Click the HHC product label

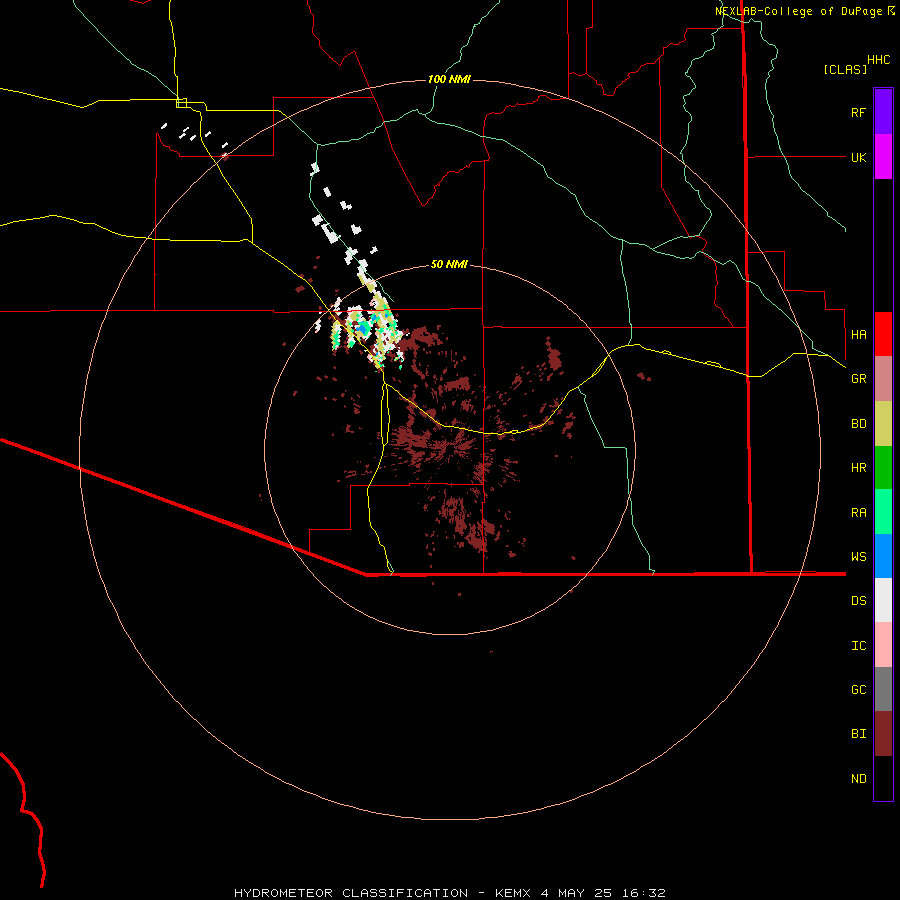[878, 60]
